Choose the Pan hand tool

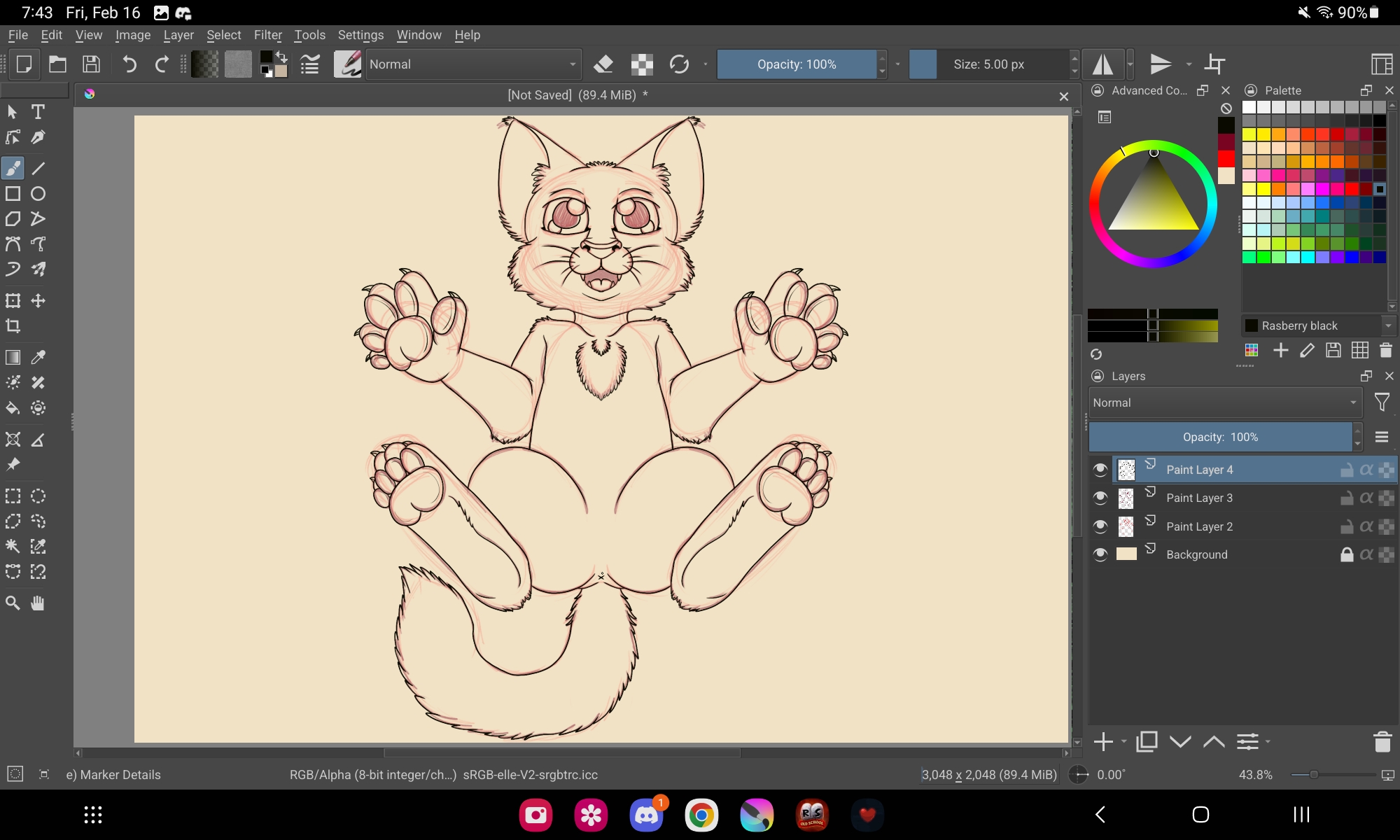point(38,603)
